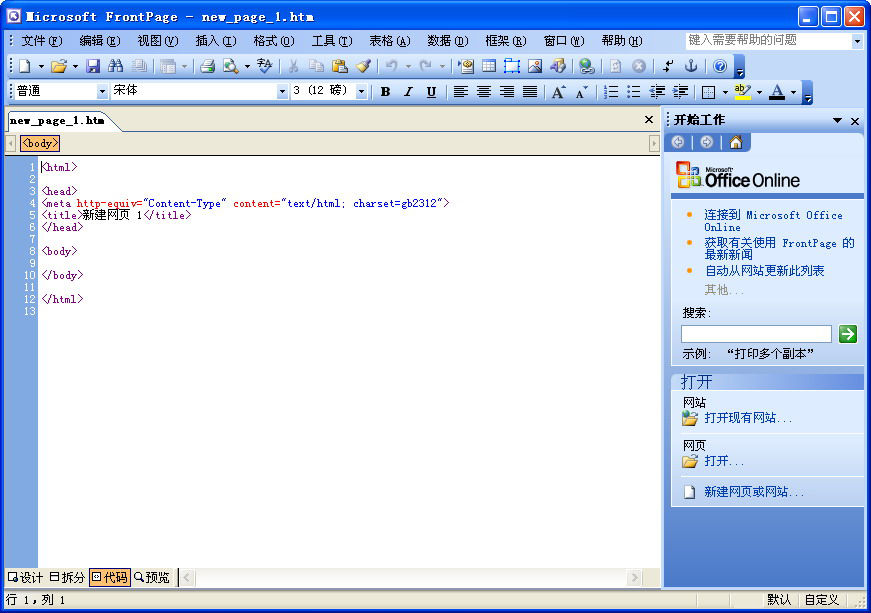Expand the Borders dropdown arrow
This screenshot has width=871, height=613.
(725, 92)
